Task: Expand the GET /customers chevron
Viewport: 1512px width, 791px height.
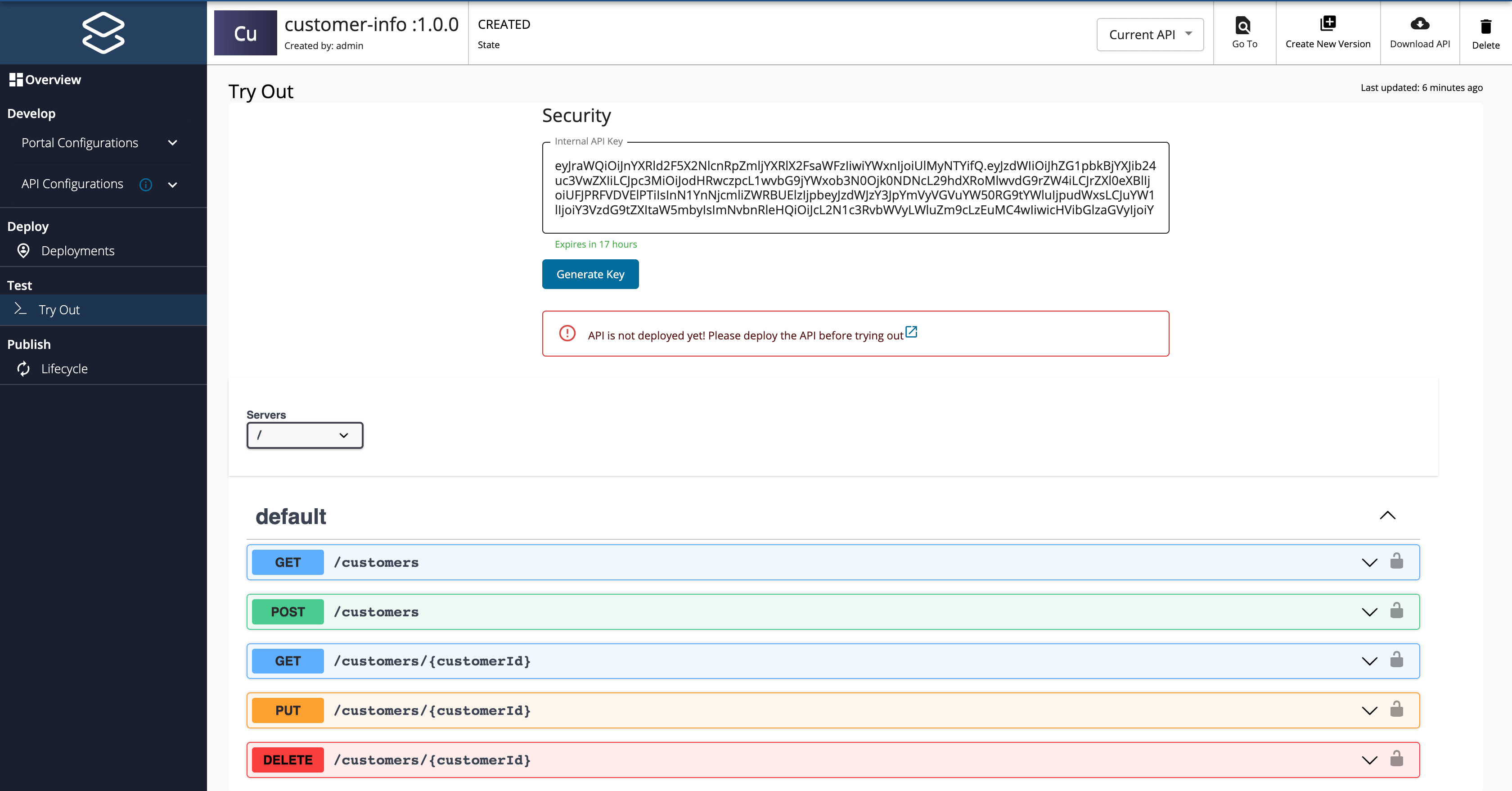Action: pos(1369,563)
